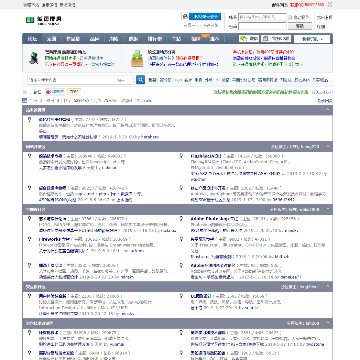Open the quick navigation dropdown in nav bar
This screenshot has width=360, height=360.
pos(312,39)
